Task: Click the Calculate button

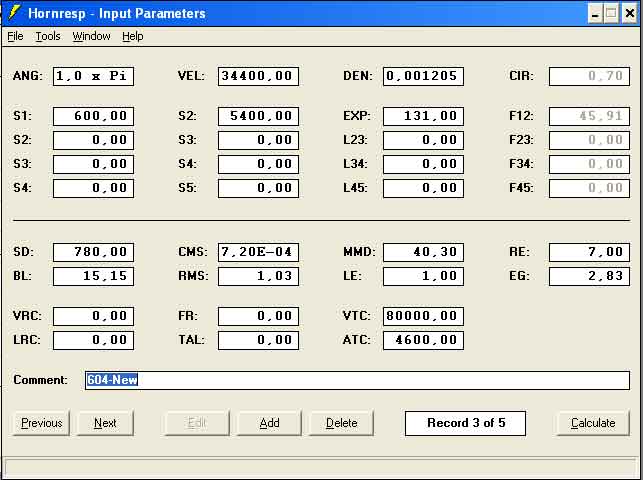Action: point(593,423)
